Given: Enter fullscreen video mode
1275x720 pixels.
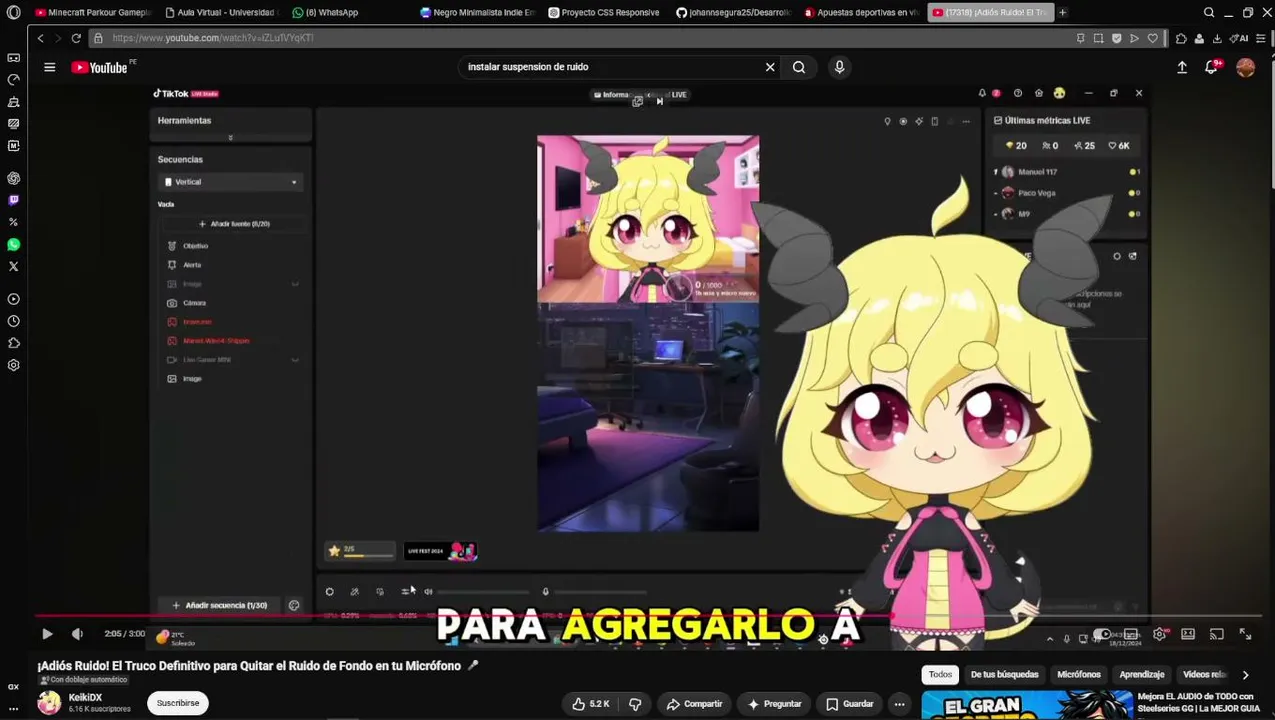Looking at the screenshot, I should pos(1245,634).
